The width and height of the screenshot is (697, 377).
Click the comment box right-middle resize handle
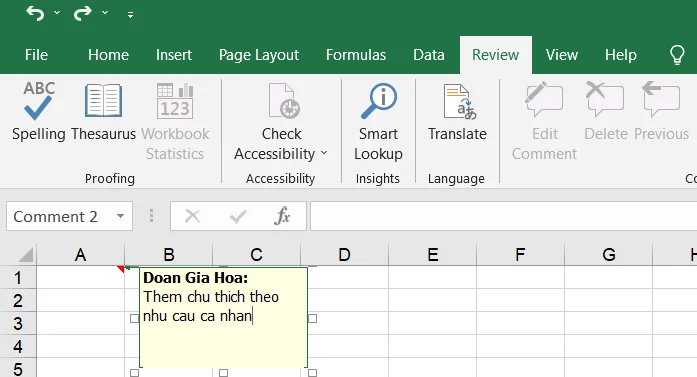pos(312,318)
